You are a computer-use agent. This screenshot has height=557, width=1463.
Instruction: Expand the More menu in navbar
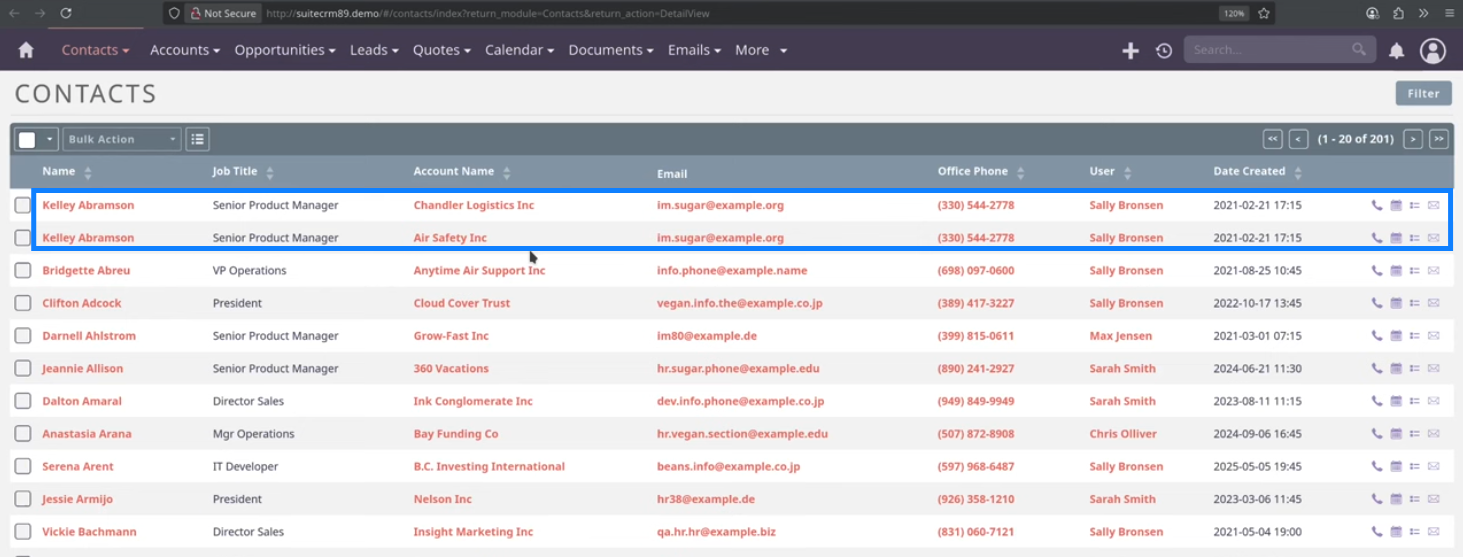(760, 50)
